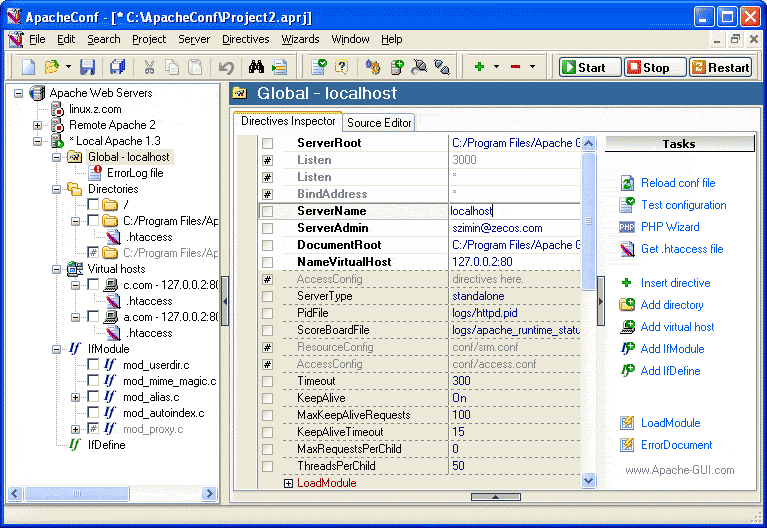The width and height of the screenshot is (767, 528).
Task: Collapse the Virtual hosts tree node
Action: click(x=57, y=269)
